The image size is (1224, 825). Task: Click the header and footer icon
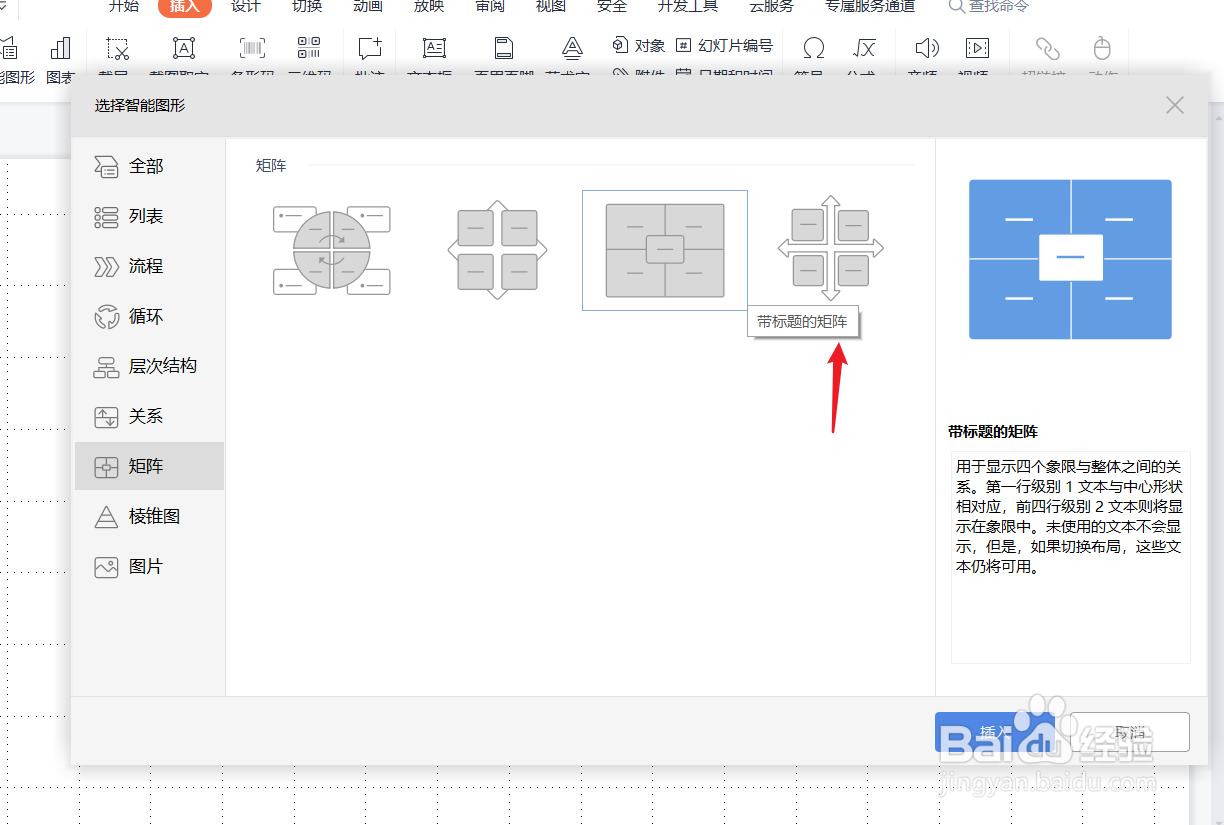click(504, 48)
